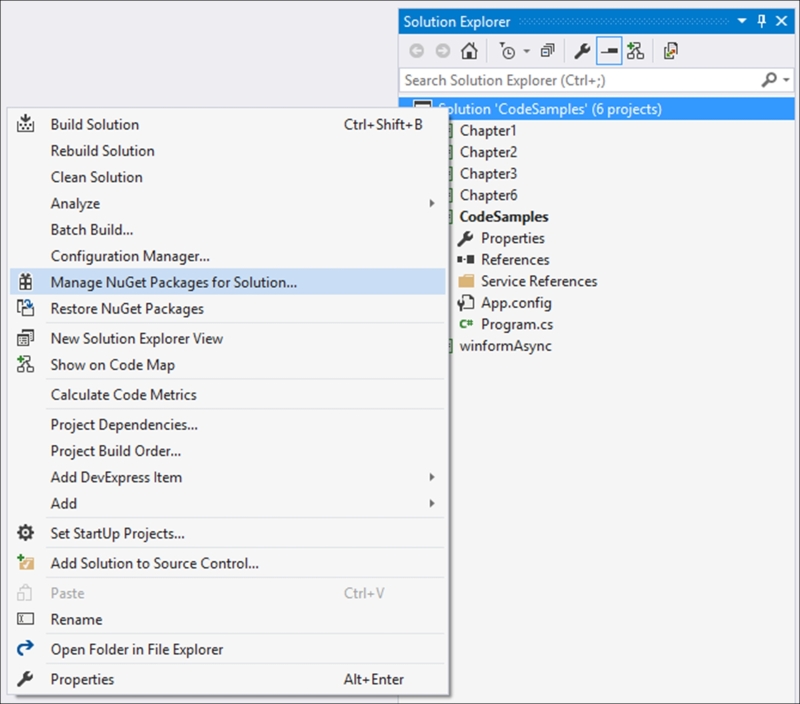
Task: Select the Program.cs file
Action: click(517, 324)
